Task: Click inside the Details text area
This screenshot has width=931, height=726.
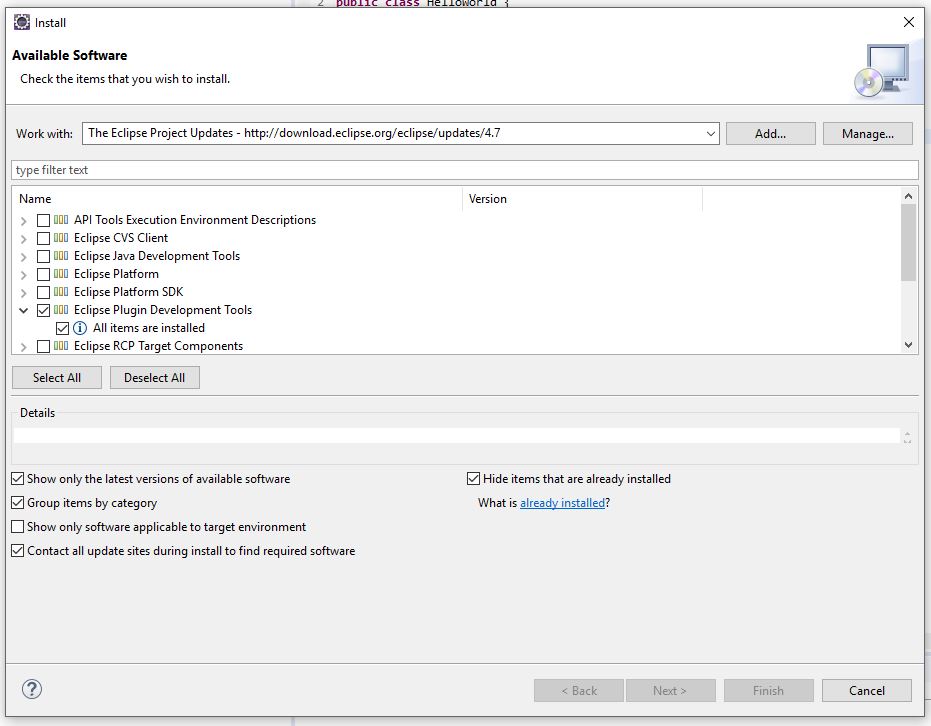Action: point(457,436)
